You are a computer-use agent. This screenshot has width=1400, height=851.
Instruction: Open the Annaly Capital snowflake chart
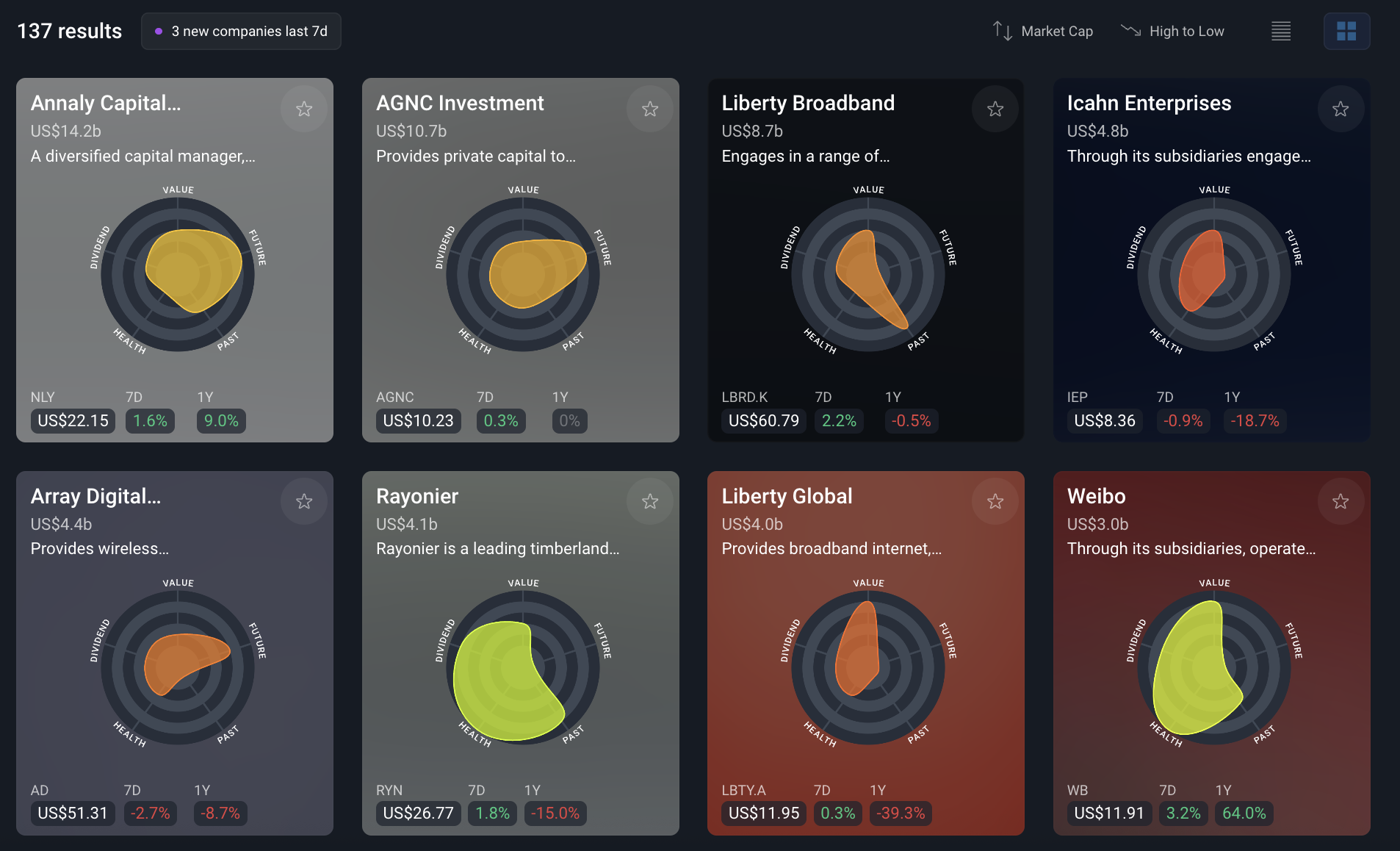[178, 274]
